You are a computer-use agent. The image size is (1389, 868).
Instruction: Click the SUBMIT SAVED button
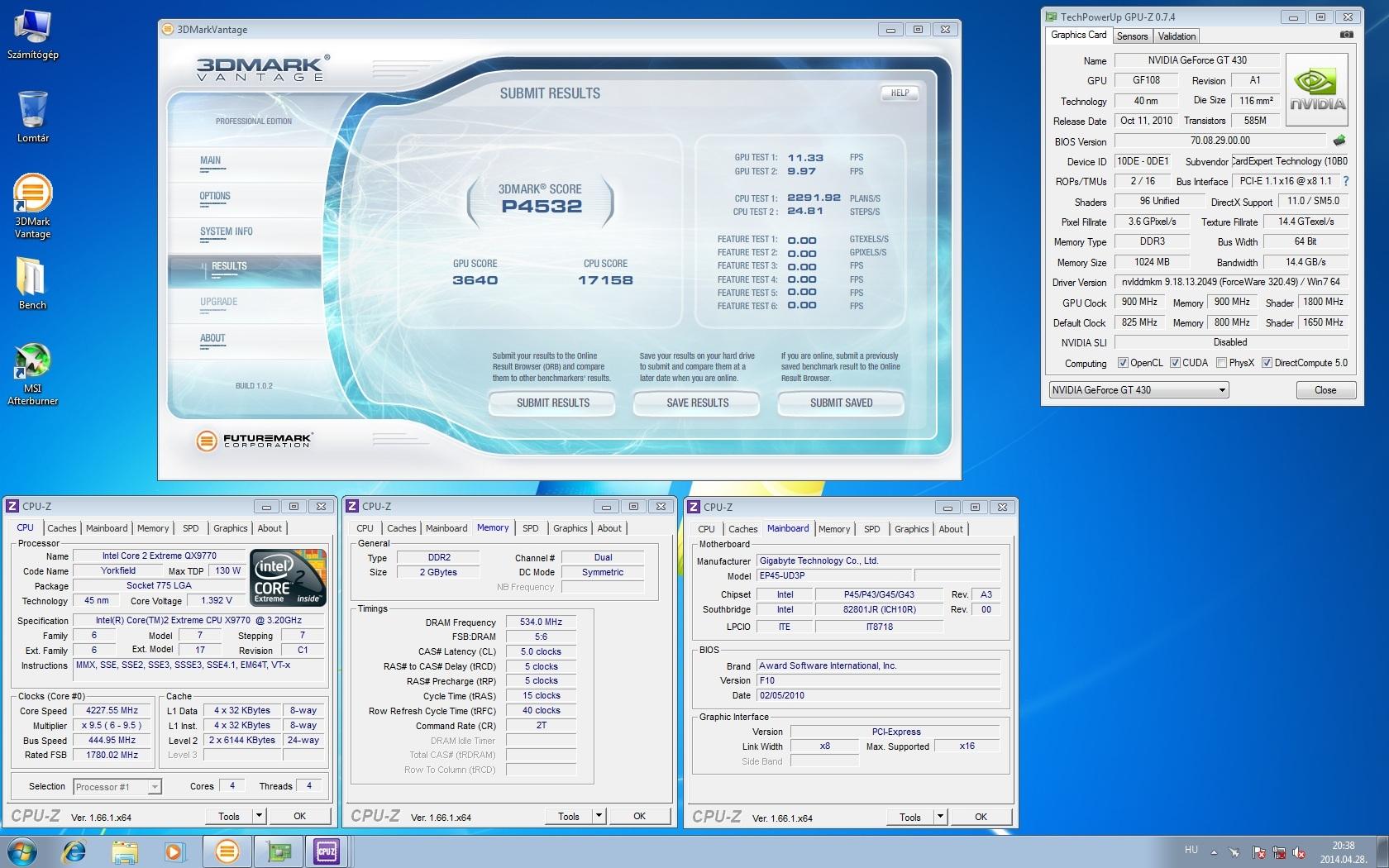[x=841, y=403]
